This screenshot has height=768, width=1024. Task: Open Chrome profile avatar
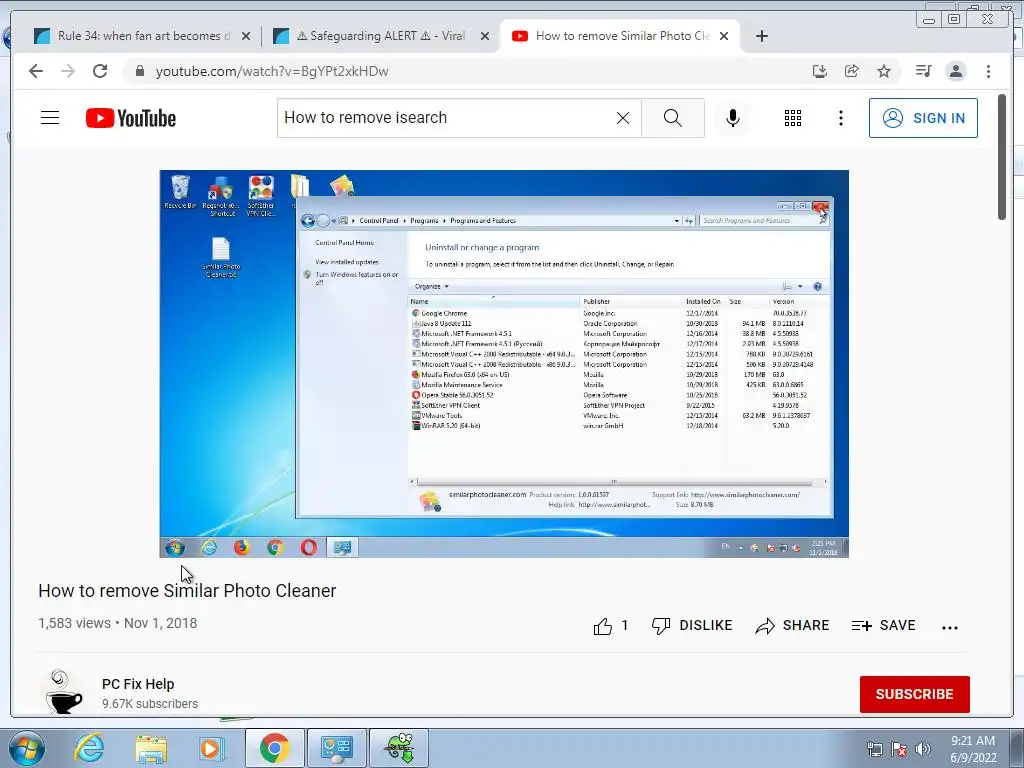pos(955,71)
